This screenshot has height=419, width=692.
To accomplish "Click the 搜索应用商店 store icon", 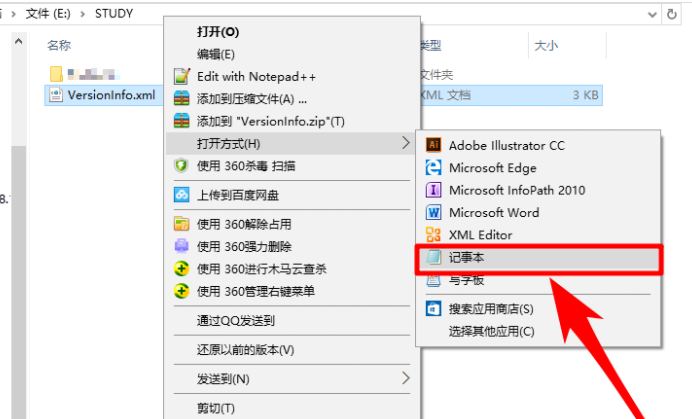I will [x=433, y=308].
